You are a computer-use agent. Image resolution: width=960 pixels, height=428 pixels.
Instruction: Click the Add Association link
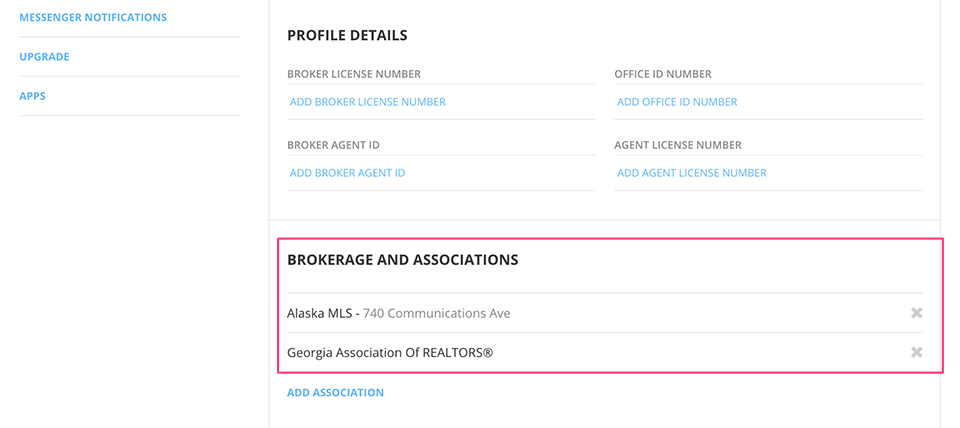tap(335, 393)
